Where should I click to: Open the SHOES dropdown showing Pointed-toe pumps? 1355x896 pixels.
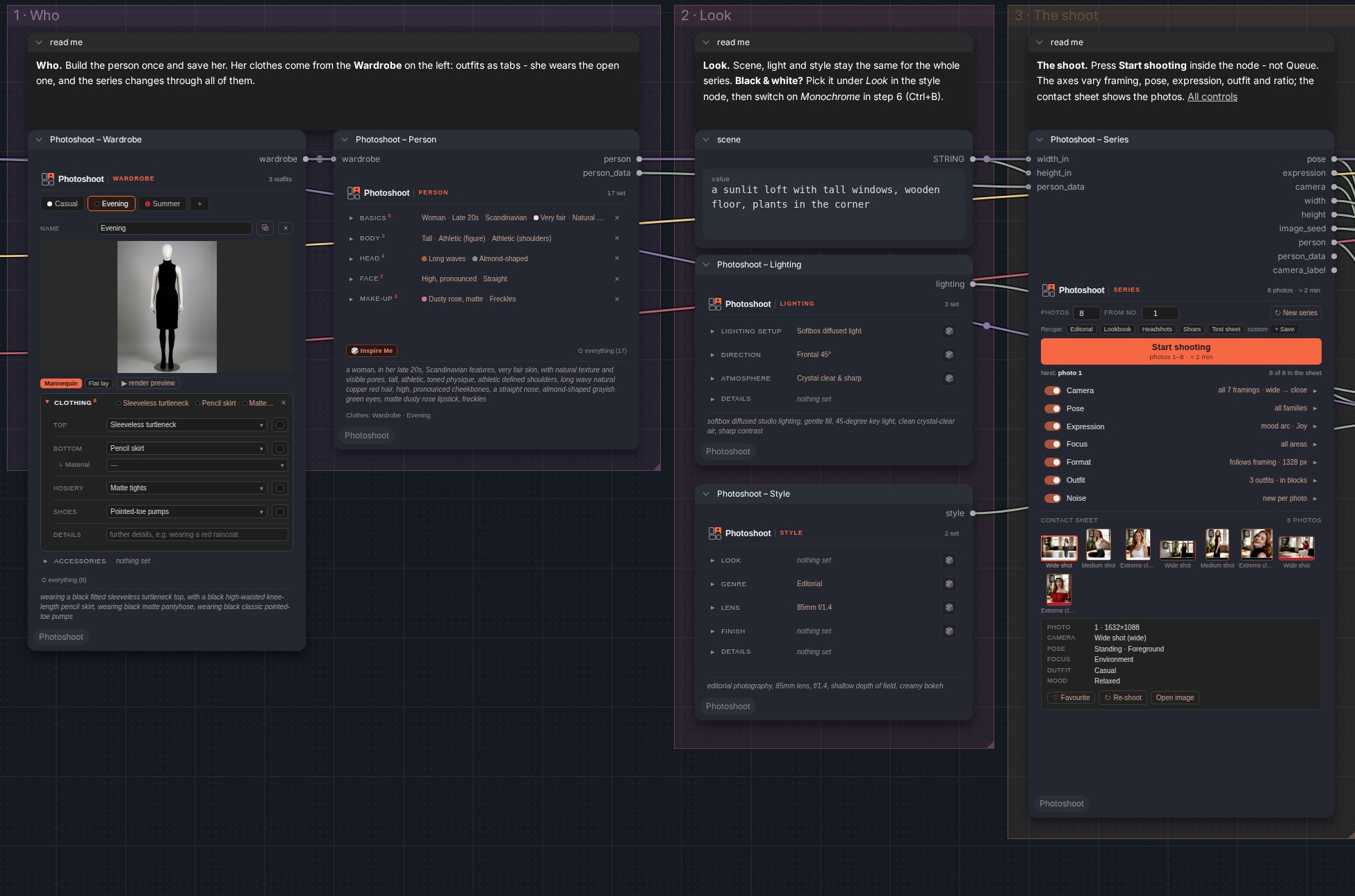click(x=187, y=512)
